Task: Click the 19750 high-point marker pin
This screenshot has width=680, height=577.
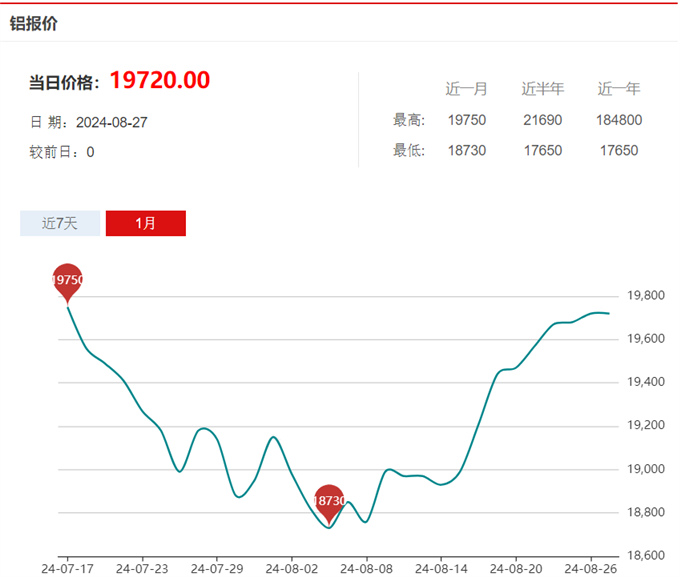Action: coord(67,281)
